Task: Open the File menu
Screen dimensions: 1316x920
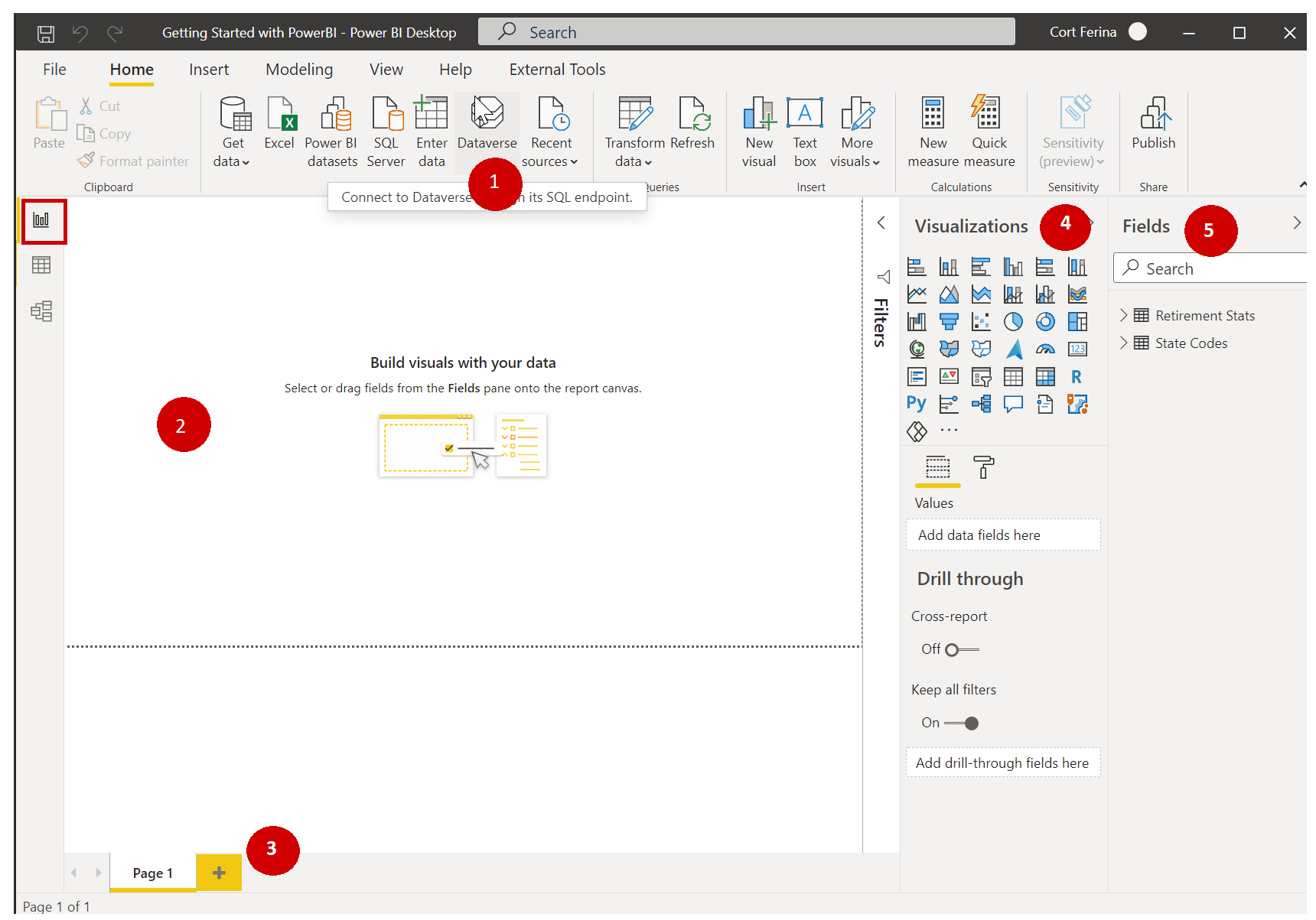Action: point(54,70)
